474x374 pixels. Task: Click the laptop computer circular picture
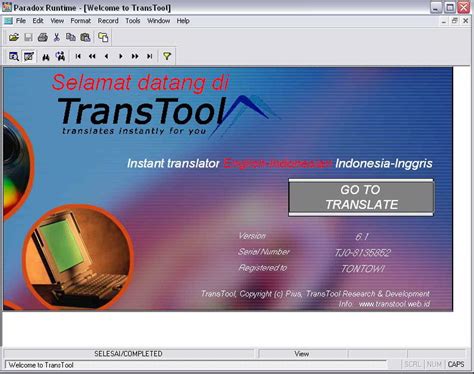(78, 256)
